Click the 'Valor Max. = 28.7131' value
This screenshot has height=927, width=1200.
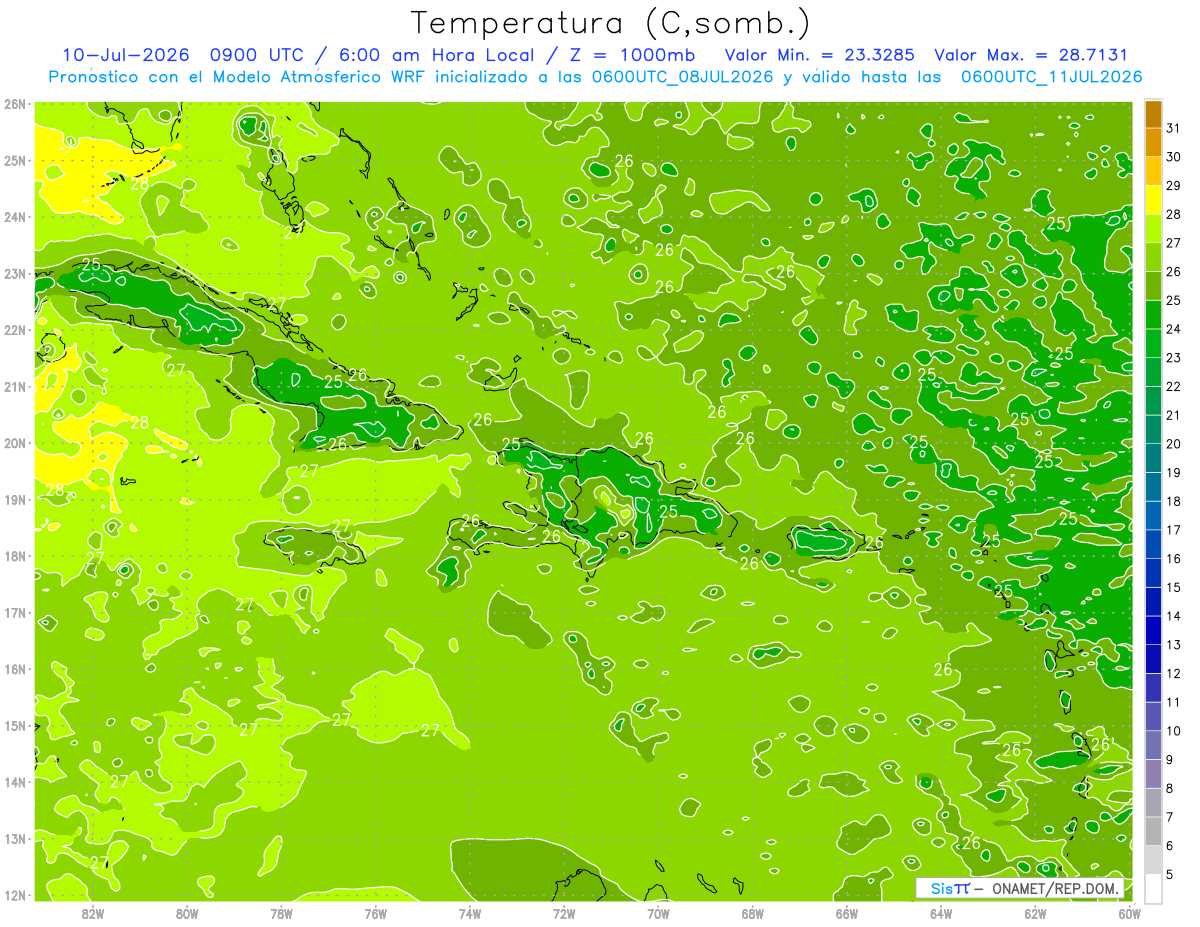1031,55
